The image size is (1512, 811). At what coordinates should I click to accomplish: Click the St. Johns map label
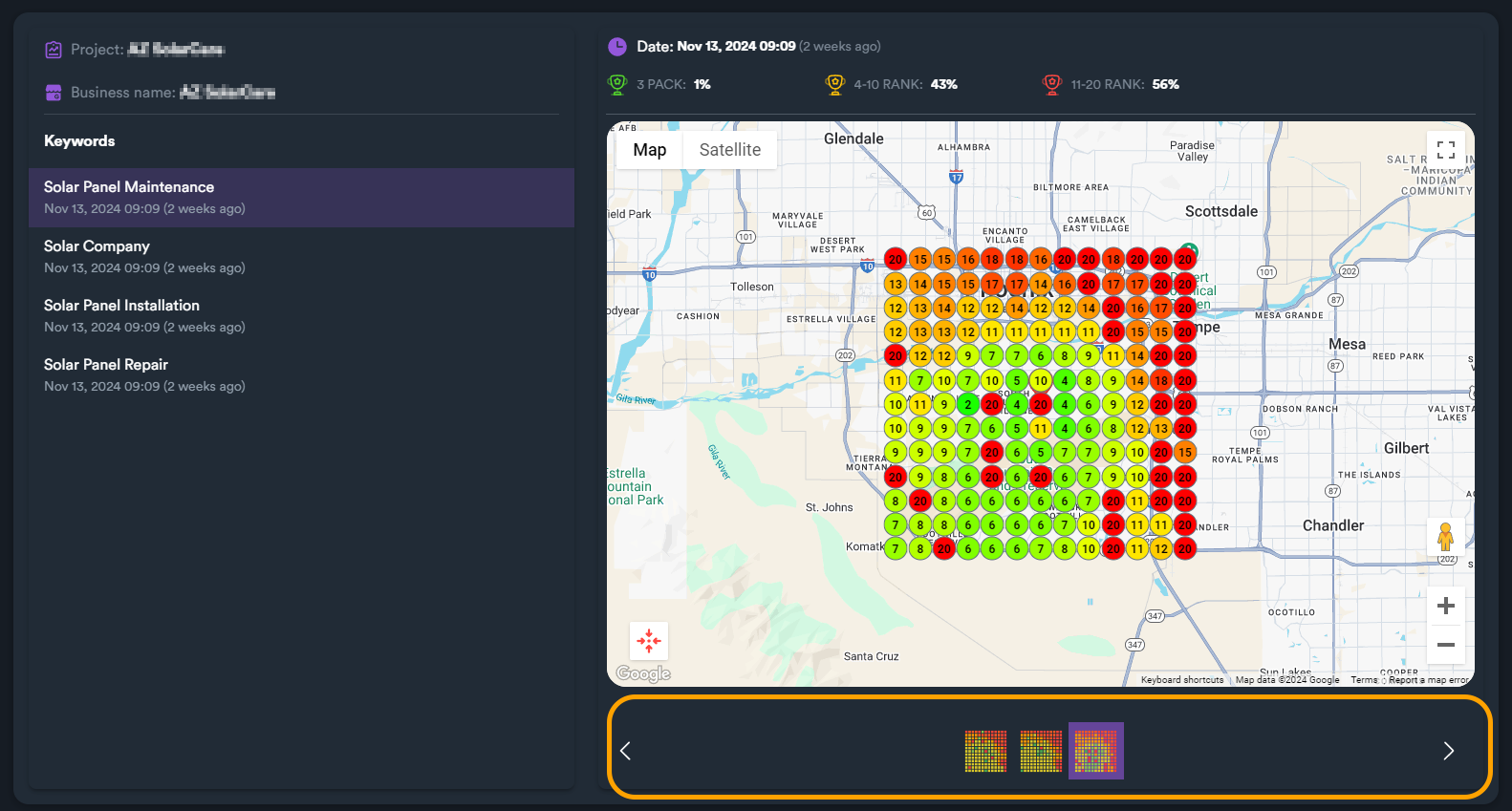(x=829, y=507)
